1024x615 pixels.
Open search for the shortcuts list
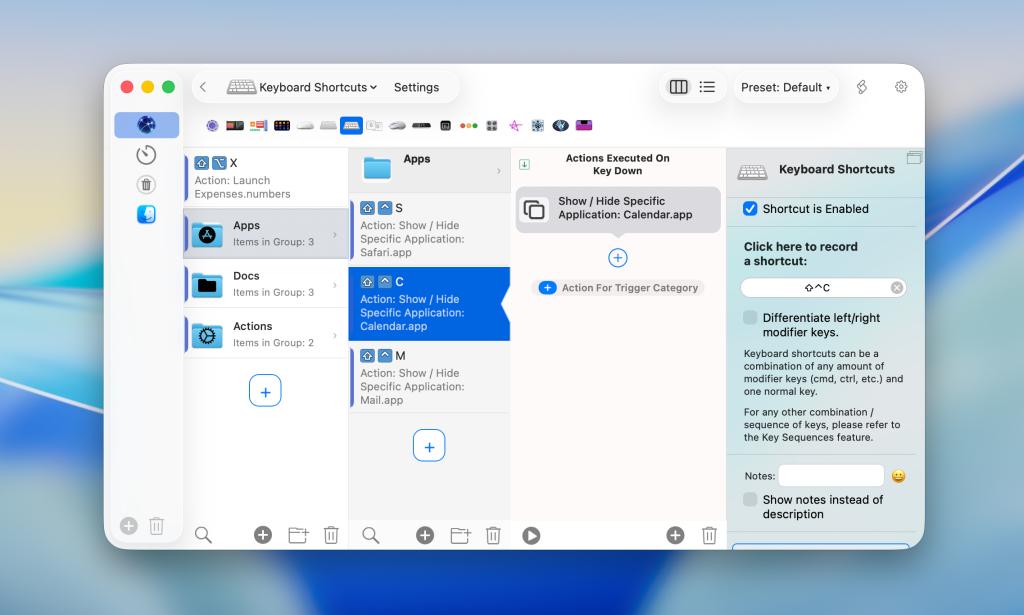click(371, 536)
